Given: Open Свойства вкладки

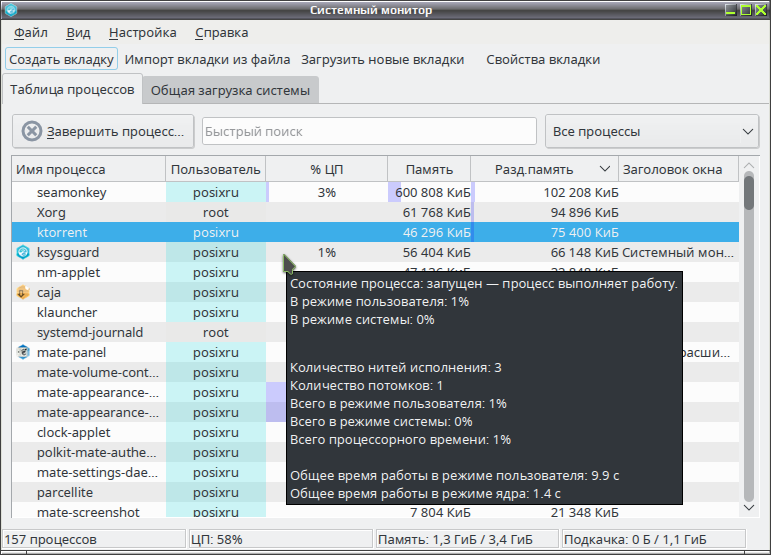Looking at the screenshot, I should click(543, 59).
